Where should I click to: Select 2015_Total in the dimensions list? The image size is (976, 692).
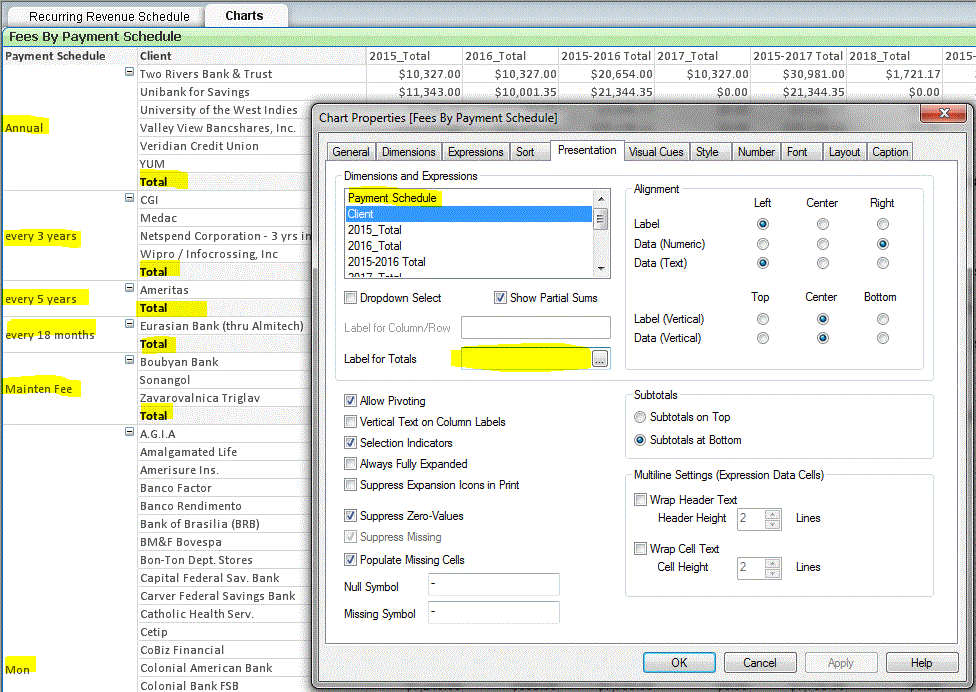[x=375, y=230]
